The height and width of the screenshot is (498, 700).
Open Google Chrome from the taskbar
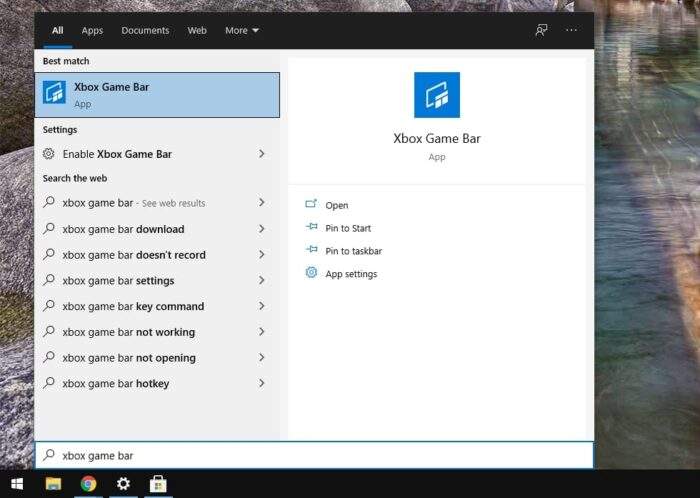point(88,484)
